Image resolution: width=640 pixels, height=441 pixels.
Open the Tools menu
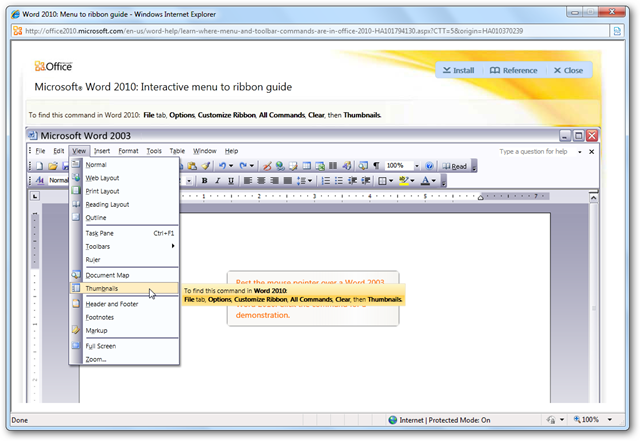154,151
